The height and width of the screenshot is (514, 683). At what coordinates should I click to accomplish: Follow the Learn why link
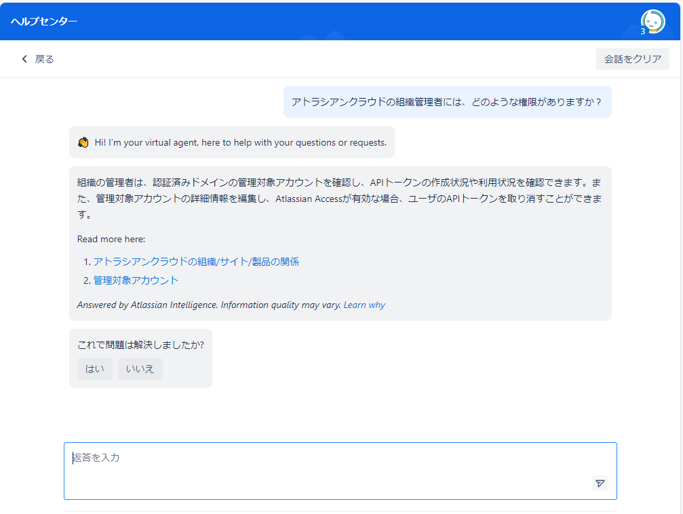point(364,305)
